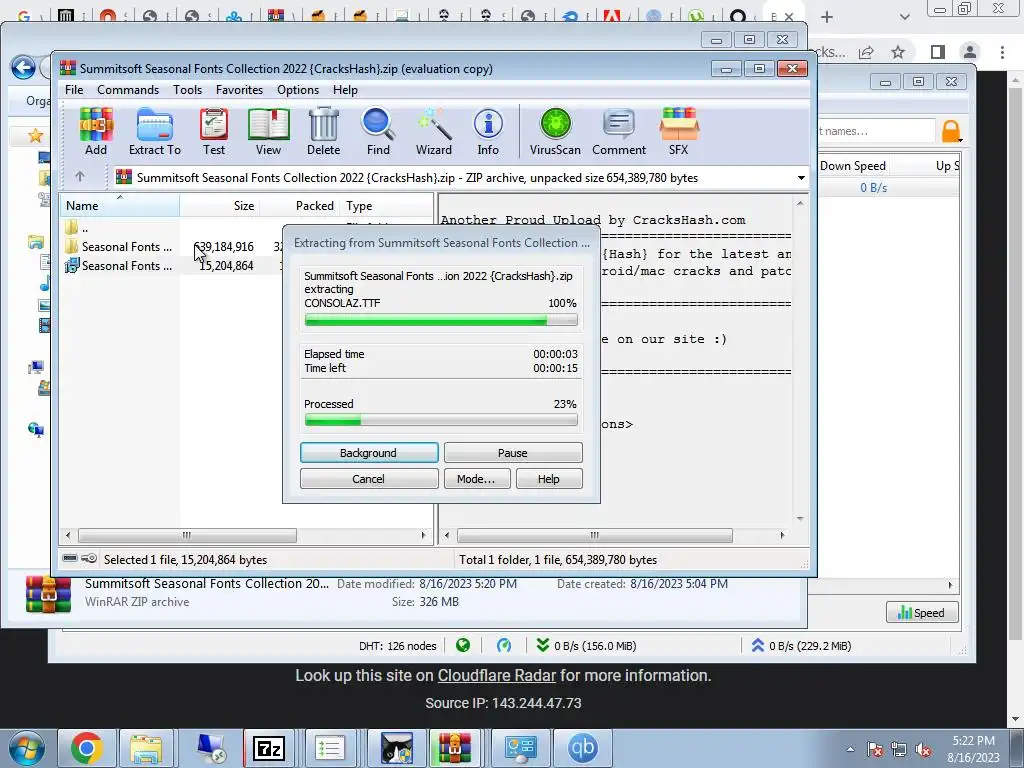Open qBittorrent from the taskbar
This screenshot has width=1024, height=768.
tap(582, 748)
